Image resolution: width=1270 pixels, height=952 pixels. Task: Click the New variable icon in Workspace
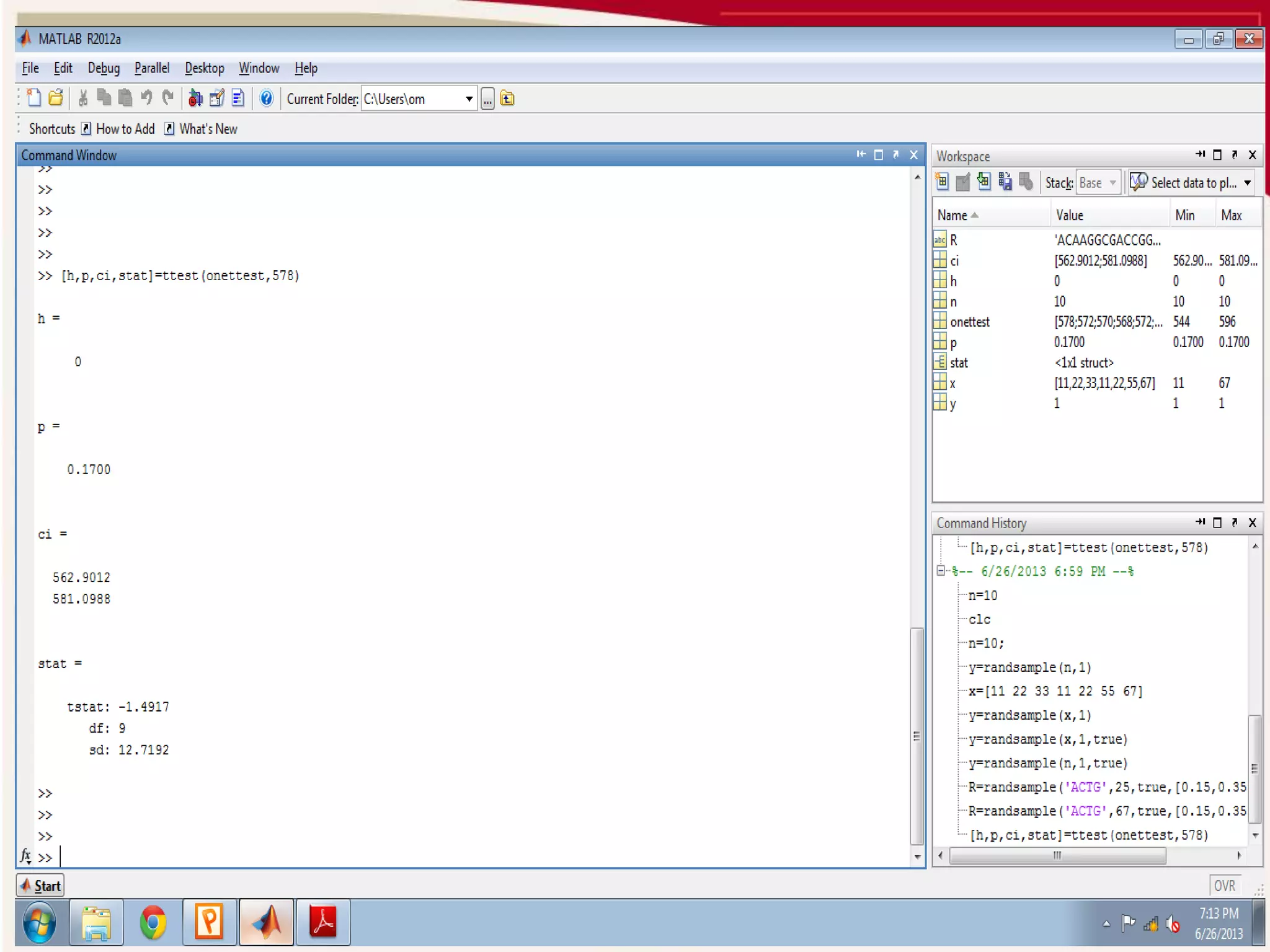(942, 182)
